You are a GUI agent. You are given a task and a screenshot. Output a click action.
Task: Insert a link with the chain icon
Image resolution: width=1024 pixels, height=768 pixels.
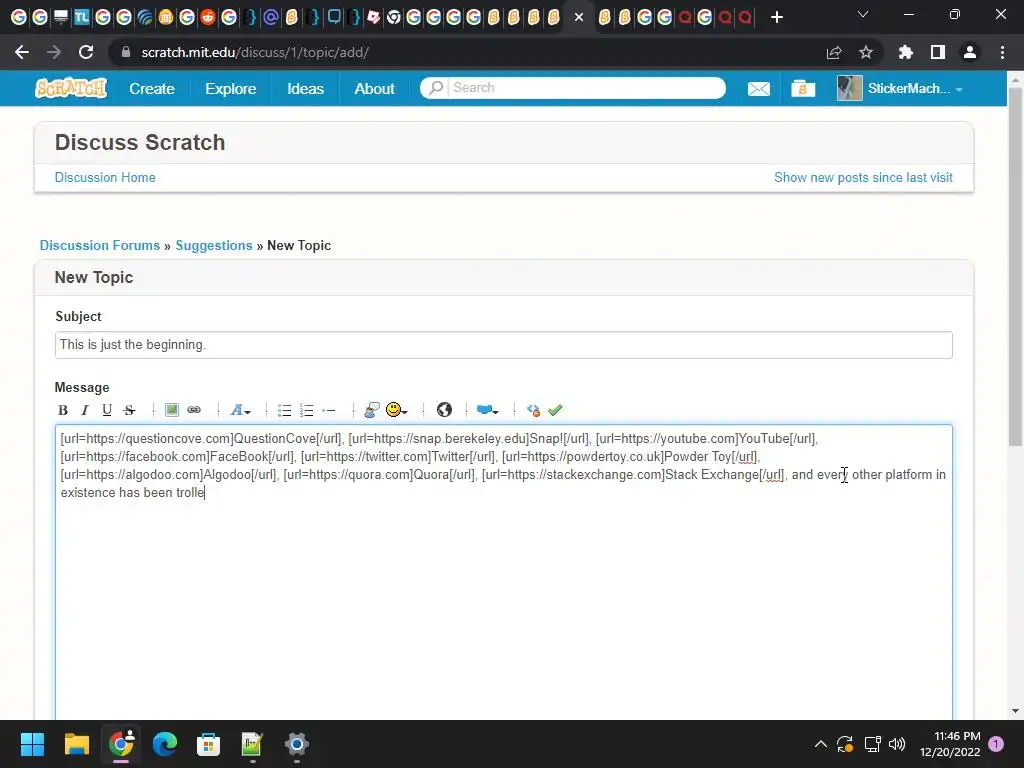click(194, 410)
